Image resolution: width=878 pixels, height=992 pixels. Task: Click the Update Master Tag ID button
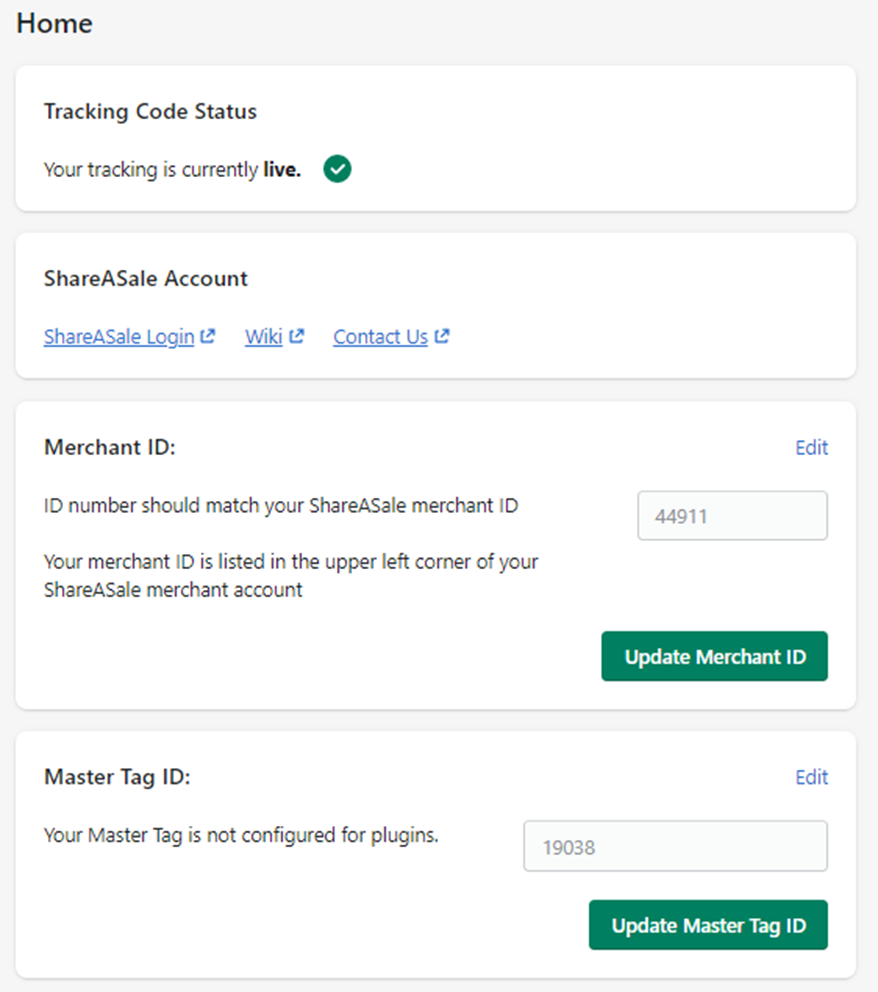[708, 925]
